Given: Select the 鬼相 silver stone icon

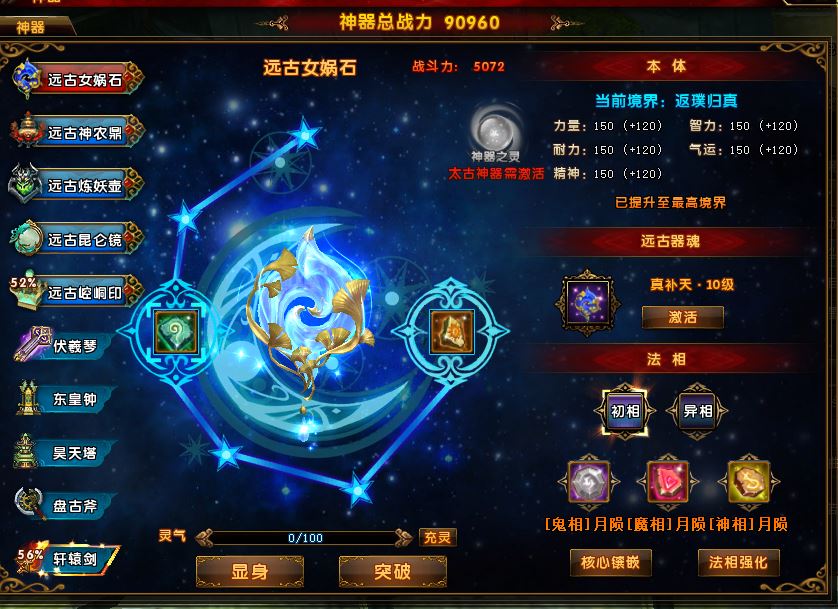Looking at the screenshot, I should coord(589,482).
